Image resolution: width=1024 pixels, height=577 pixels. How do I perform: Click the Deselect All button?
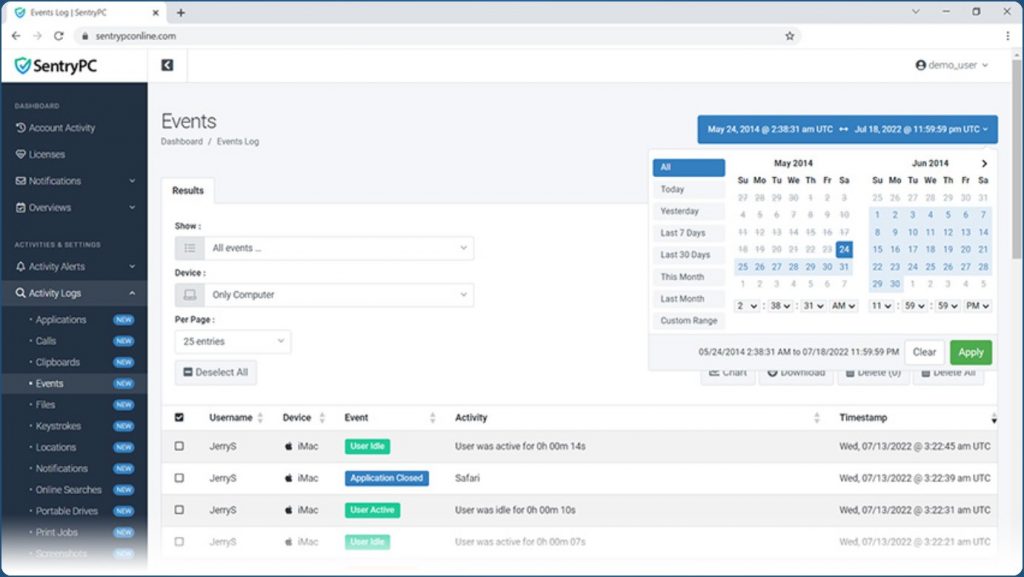click(x=216, y=372)
